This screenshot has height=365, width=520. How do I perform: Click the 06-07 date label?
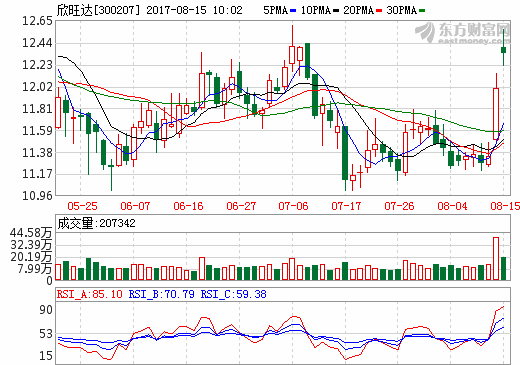135,206
